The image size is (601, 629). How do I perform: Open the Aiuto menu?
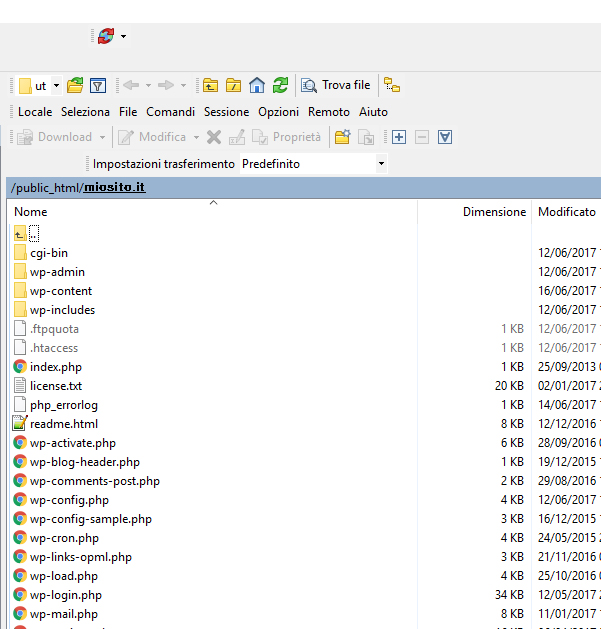pyautogui.click(x=374, y=112)
